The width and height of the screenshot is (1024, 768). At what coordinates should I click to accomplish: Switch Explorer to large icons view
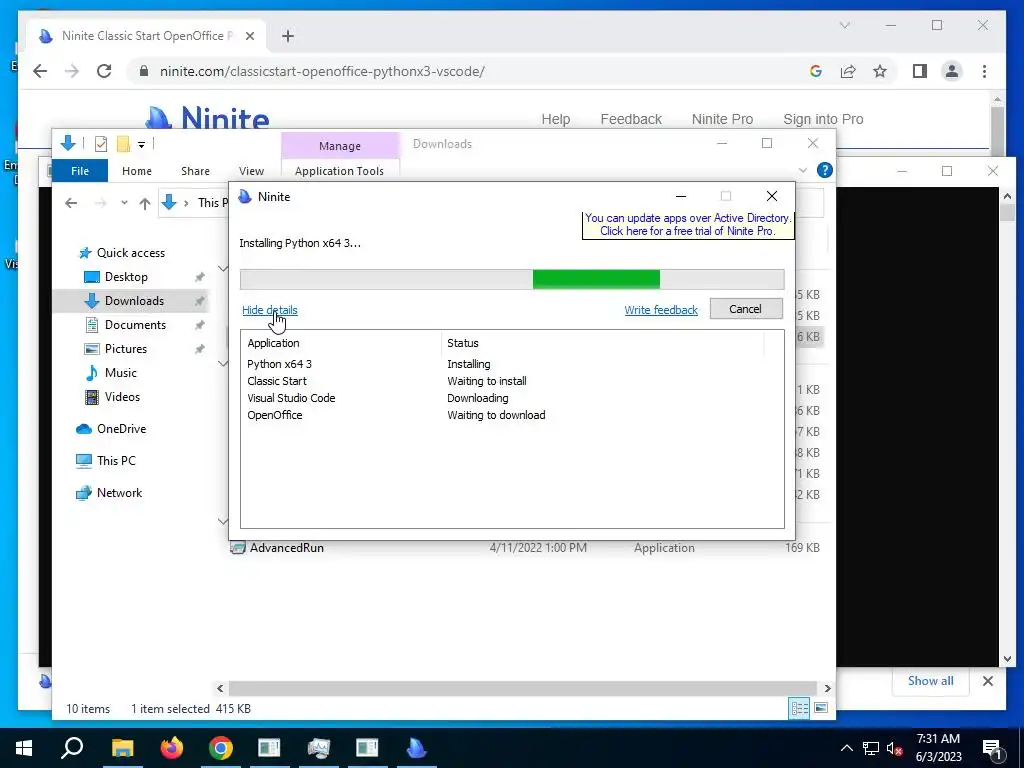(x=821, y=708)
